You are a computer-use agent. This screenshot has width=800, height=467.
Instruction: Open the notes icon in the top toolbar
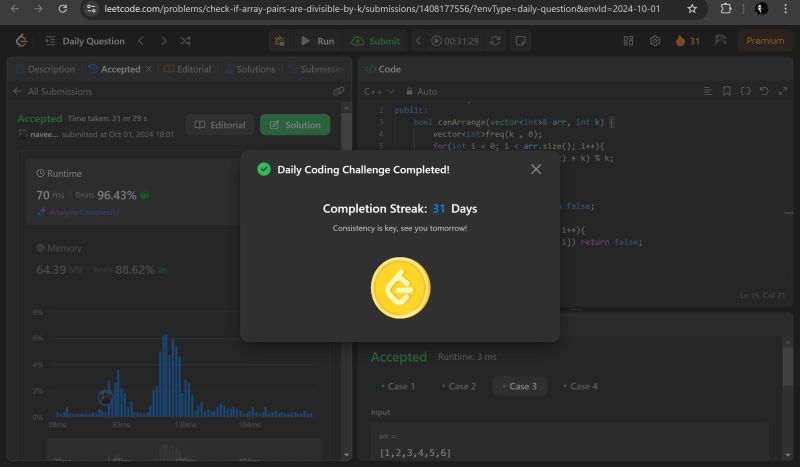(520, 41)
